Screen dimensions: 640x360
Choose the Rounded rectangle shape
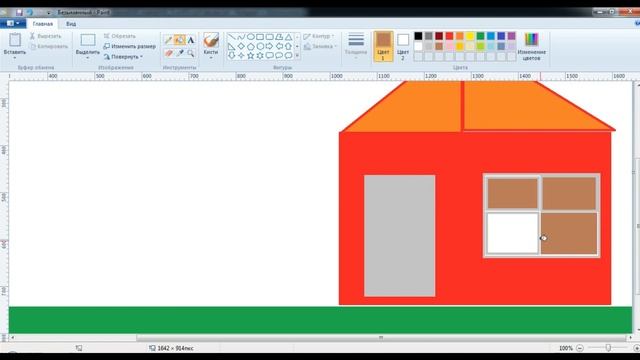point(269,37)
